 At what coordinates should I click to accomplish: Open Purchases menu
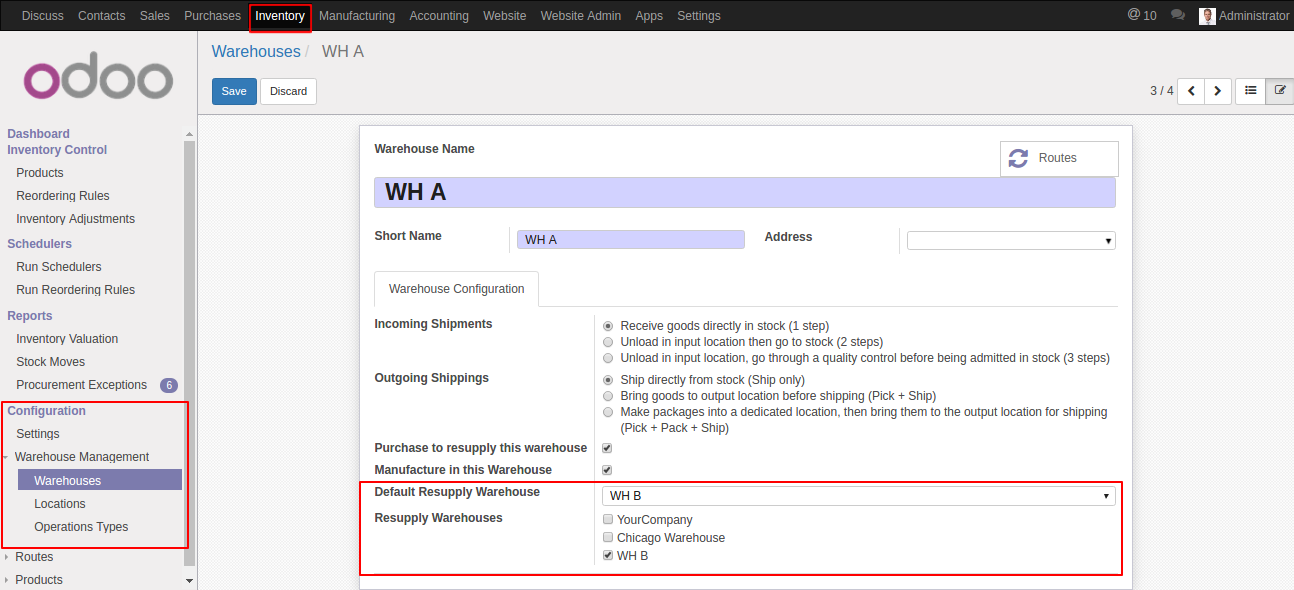point(212,16)
